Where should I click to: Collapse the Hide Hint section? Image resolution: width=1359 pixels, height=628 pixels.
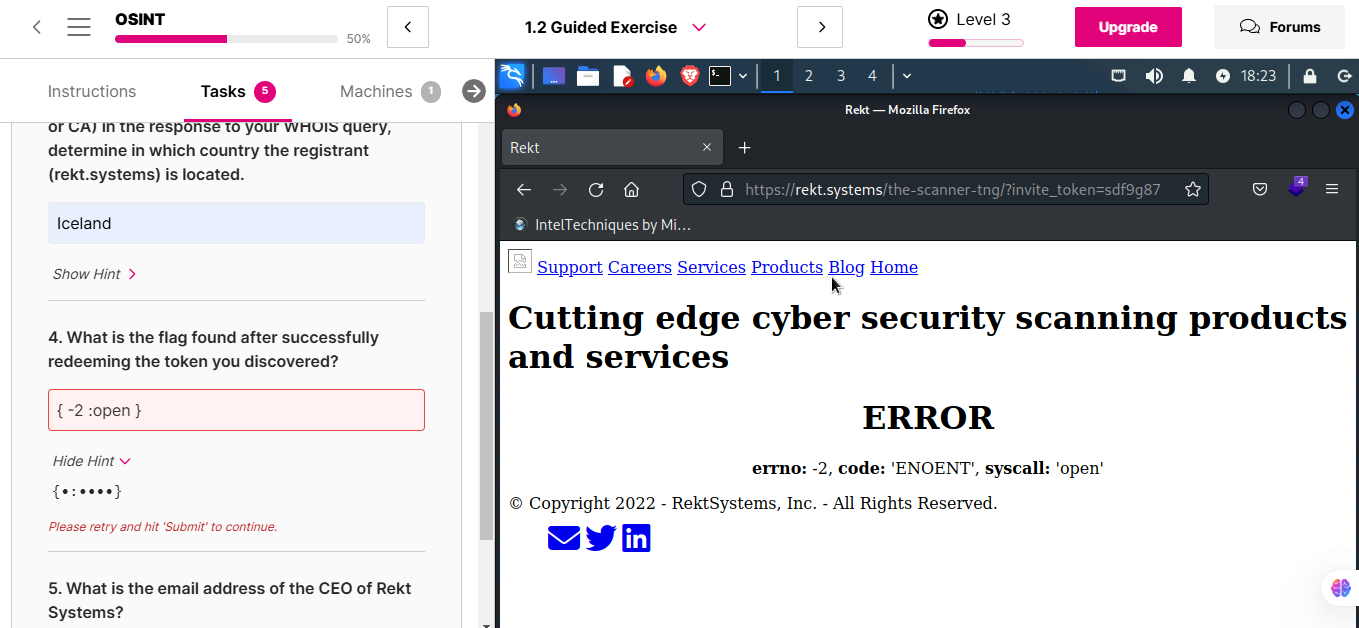pyautogui.click(x=92, y=461)
